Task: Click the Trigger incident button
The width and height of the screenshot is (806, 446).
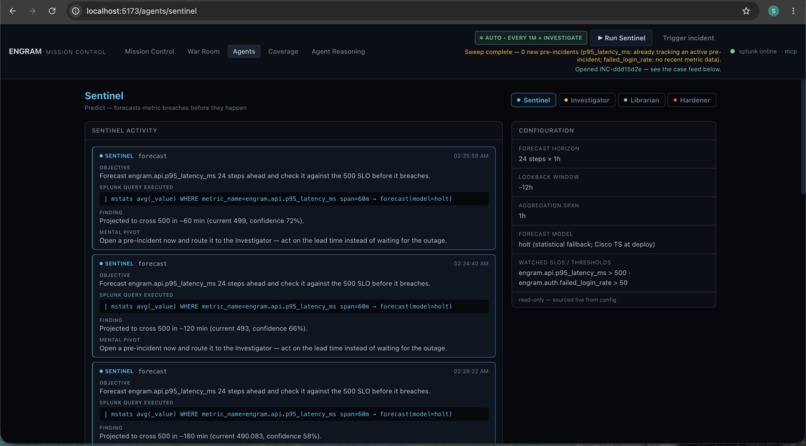Action: point(688,38)
